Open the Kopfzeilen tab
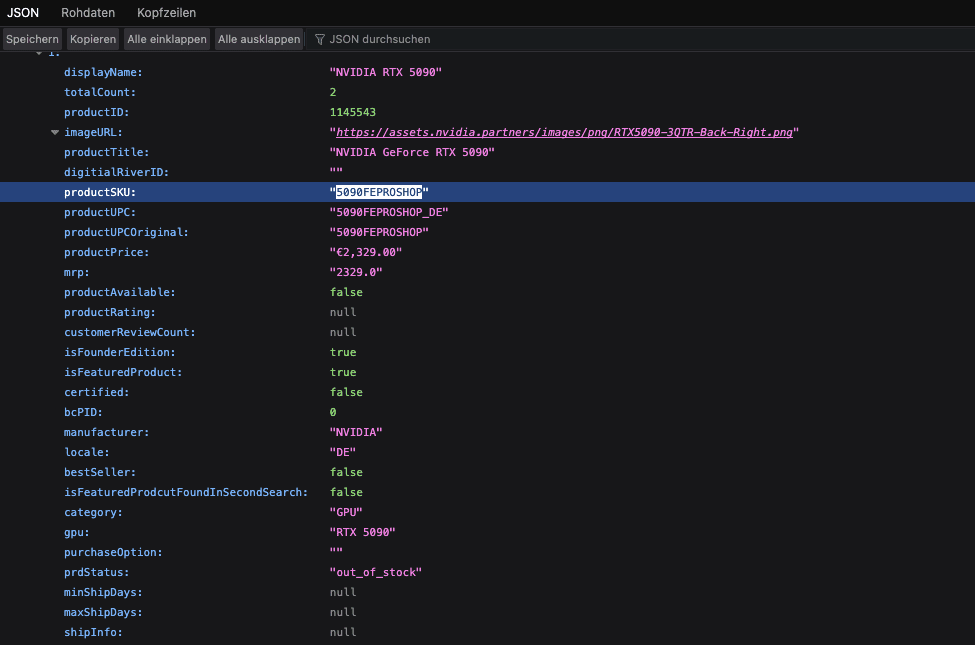975x645 pixels. point(166,12)
